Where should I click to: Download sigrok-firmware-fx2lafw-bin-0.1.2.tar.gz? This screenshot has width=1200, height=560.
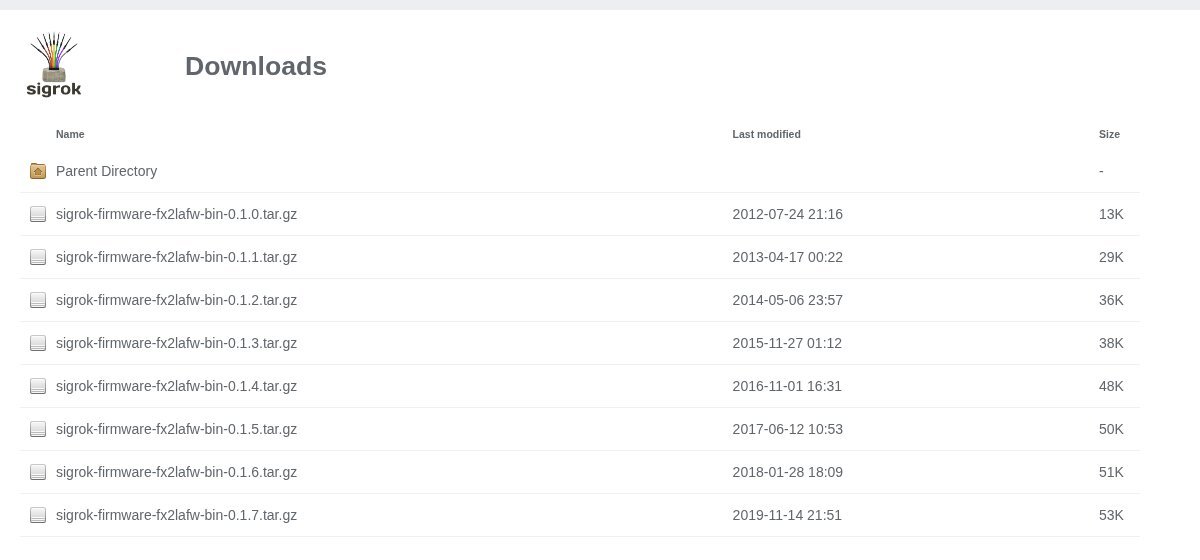click(176, 300)
